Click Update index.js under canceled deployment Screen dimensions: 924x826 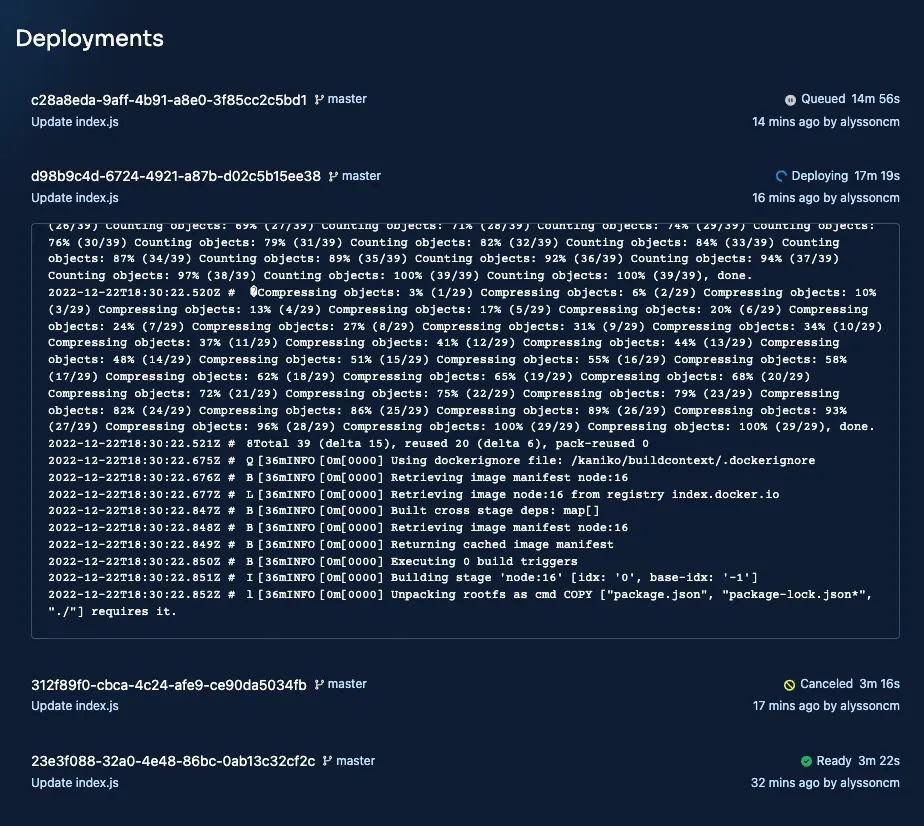tap(75, 706)
